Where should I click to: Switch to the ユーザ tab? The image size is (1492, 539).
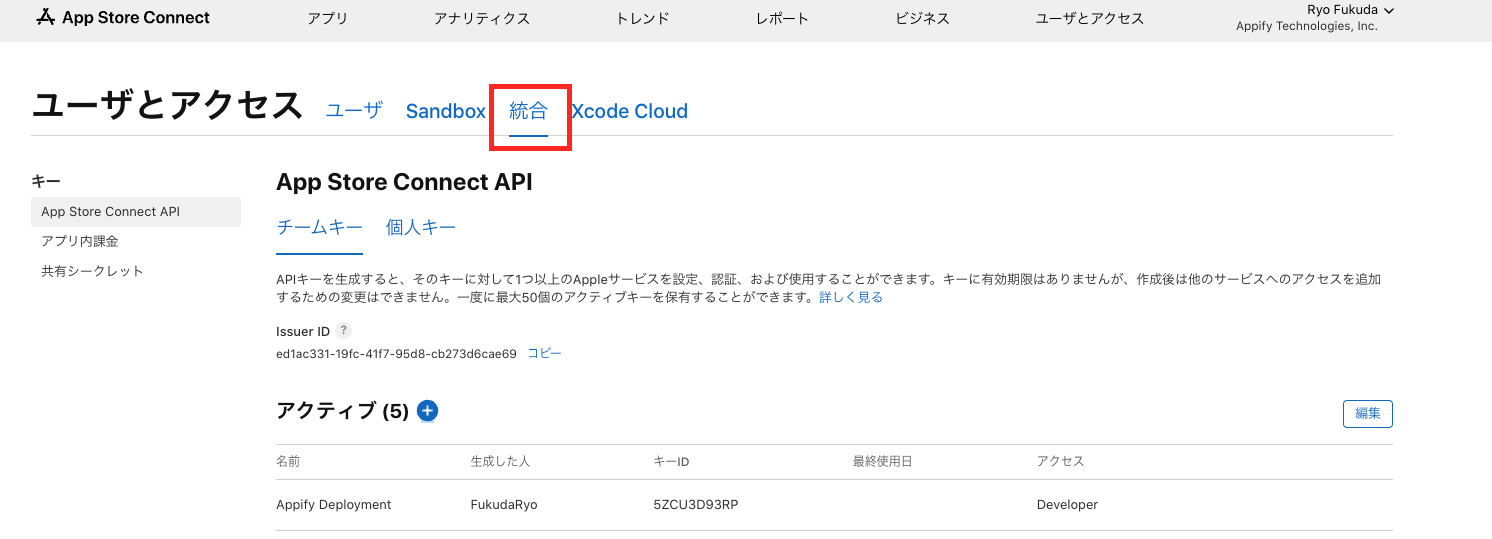pos(354,111)
